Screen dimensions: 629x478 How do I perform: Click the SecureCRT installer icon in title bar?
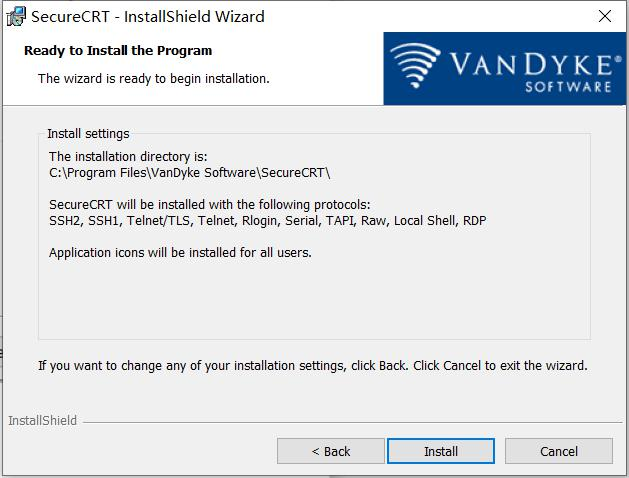pos(15,16)
